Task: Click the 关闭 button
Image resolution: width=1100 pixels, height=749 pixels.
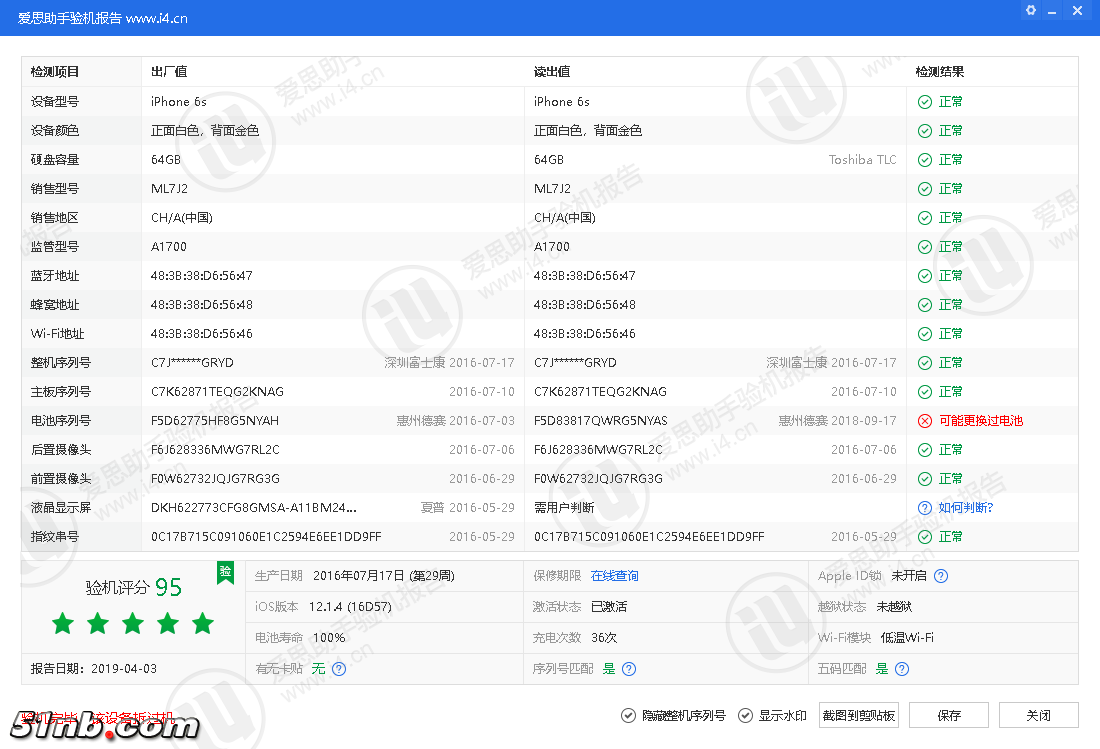Action: [1037, 715]
